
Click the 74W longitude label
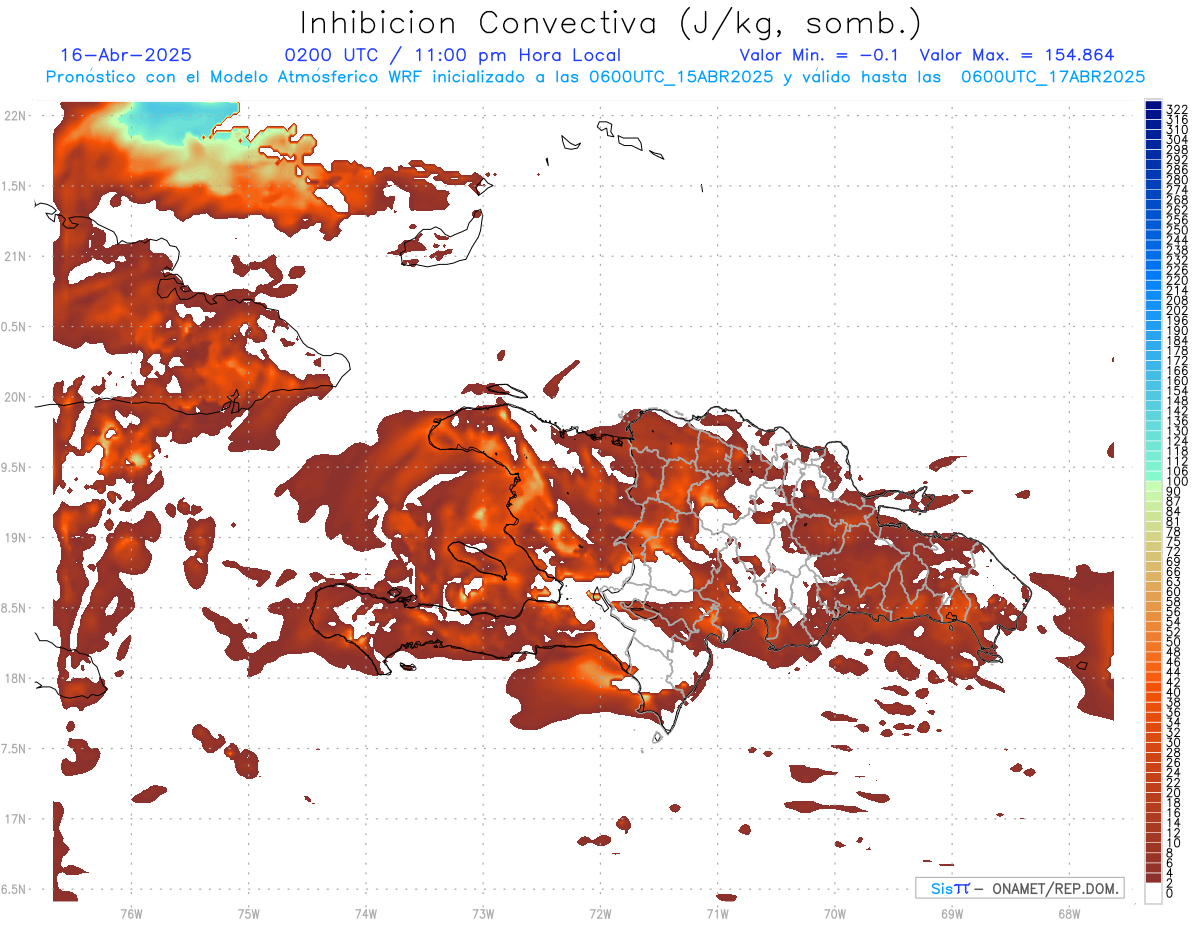point(365,913)
